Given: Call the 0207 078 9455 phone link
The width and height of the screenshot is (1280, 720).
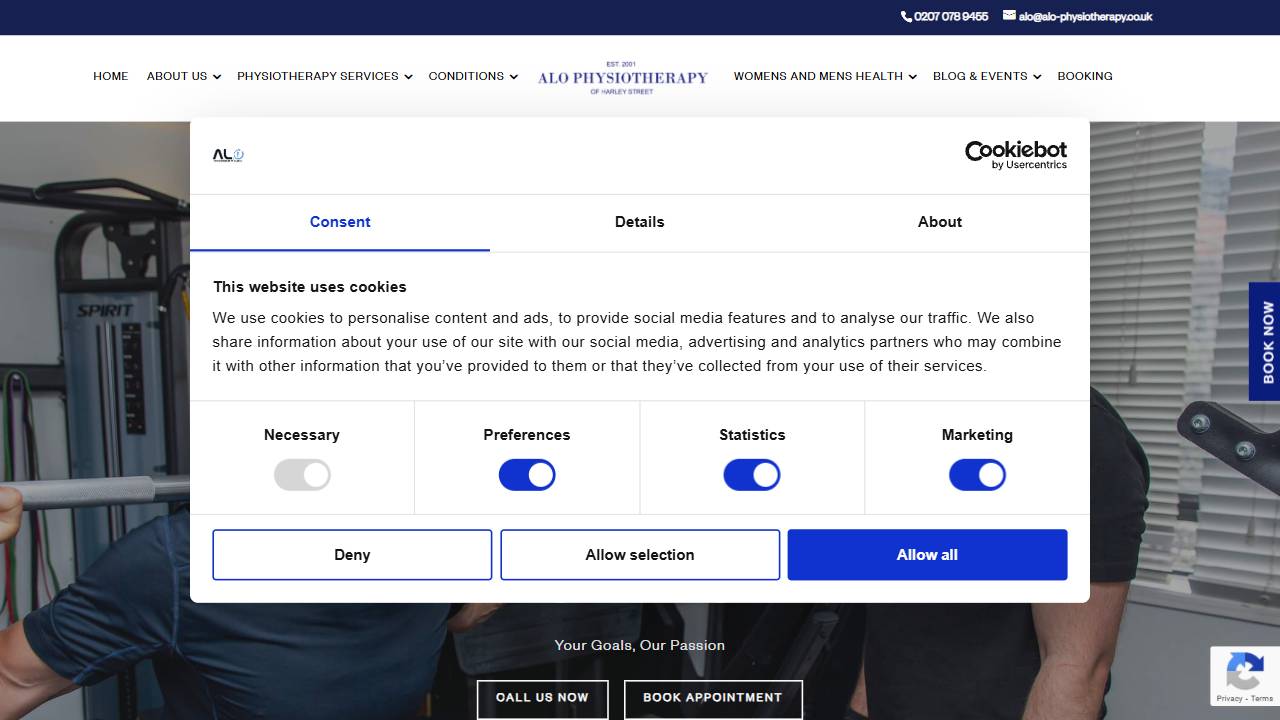Looking at the screenshot, I should click(951, 16).
